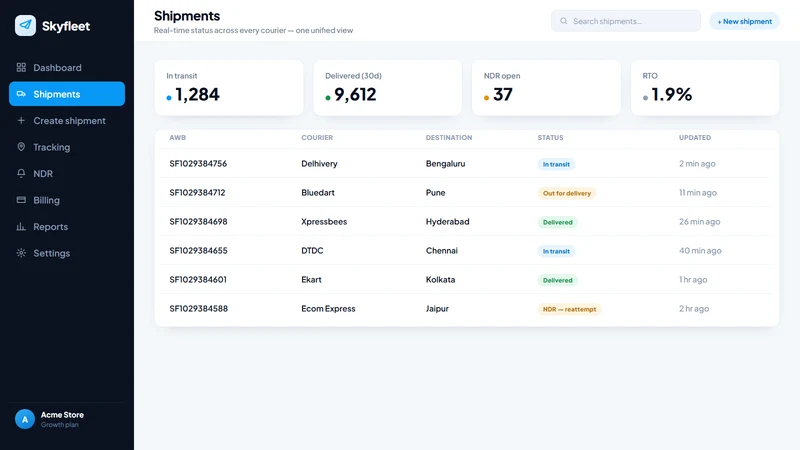Click AWB SF1029384756
800x450 pixels.
(198, 164)
